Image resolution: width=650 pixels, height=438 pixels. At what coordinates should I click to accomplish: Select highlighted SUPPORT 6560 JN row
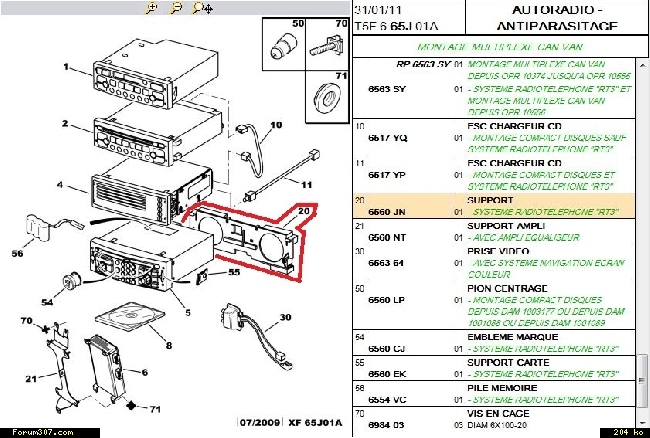[x=495, y=205]
